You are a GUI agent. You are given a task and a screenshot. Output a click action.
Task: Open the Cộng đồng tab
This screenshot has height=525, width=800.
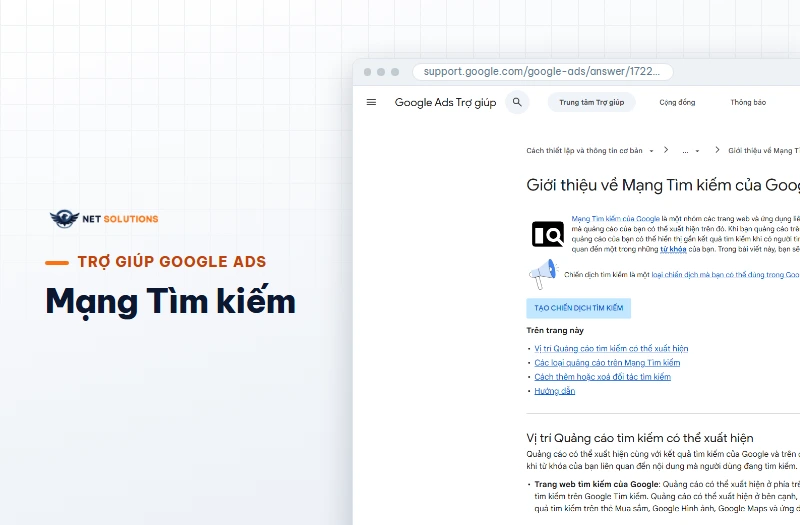(x=677, y=102)
